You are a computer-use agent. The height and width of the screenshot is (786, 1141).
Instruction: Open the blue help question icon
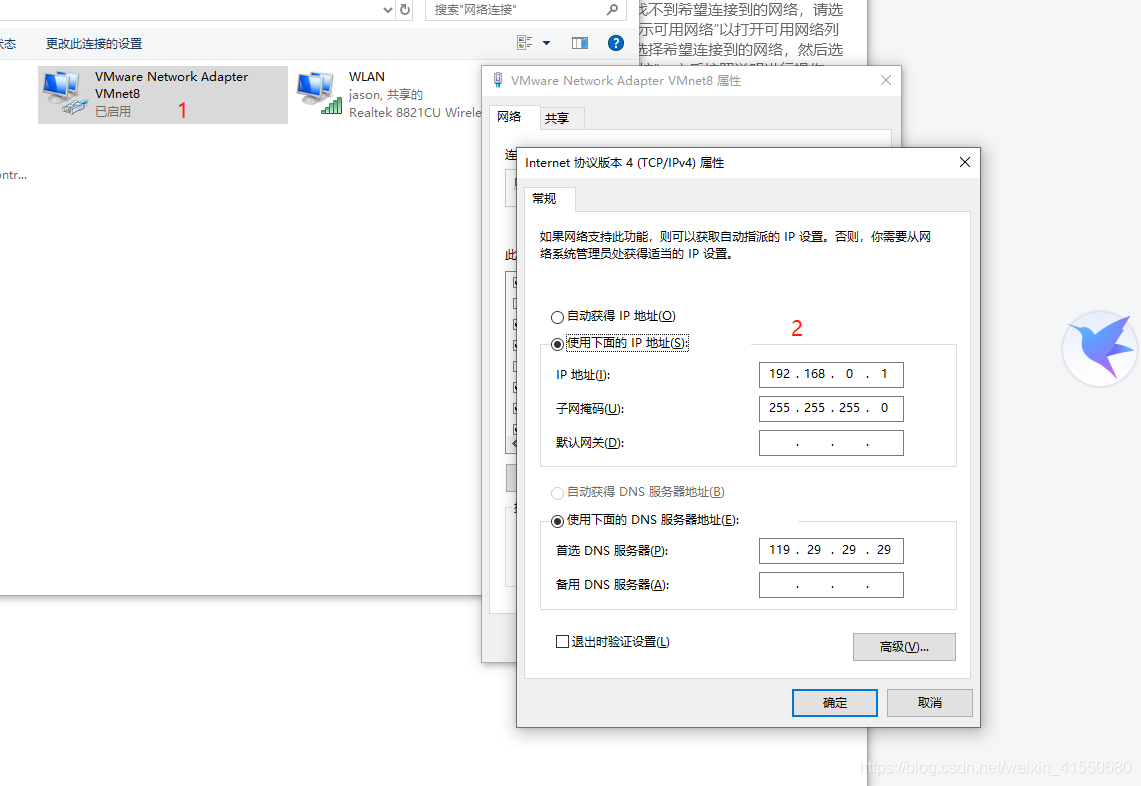tap(616, 43)
